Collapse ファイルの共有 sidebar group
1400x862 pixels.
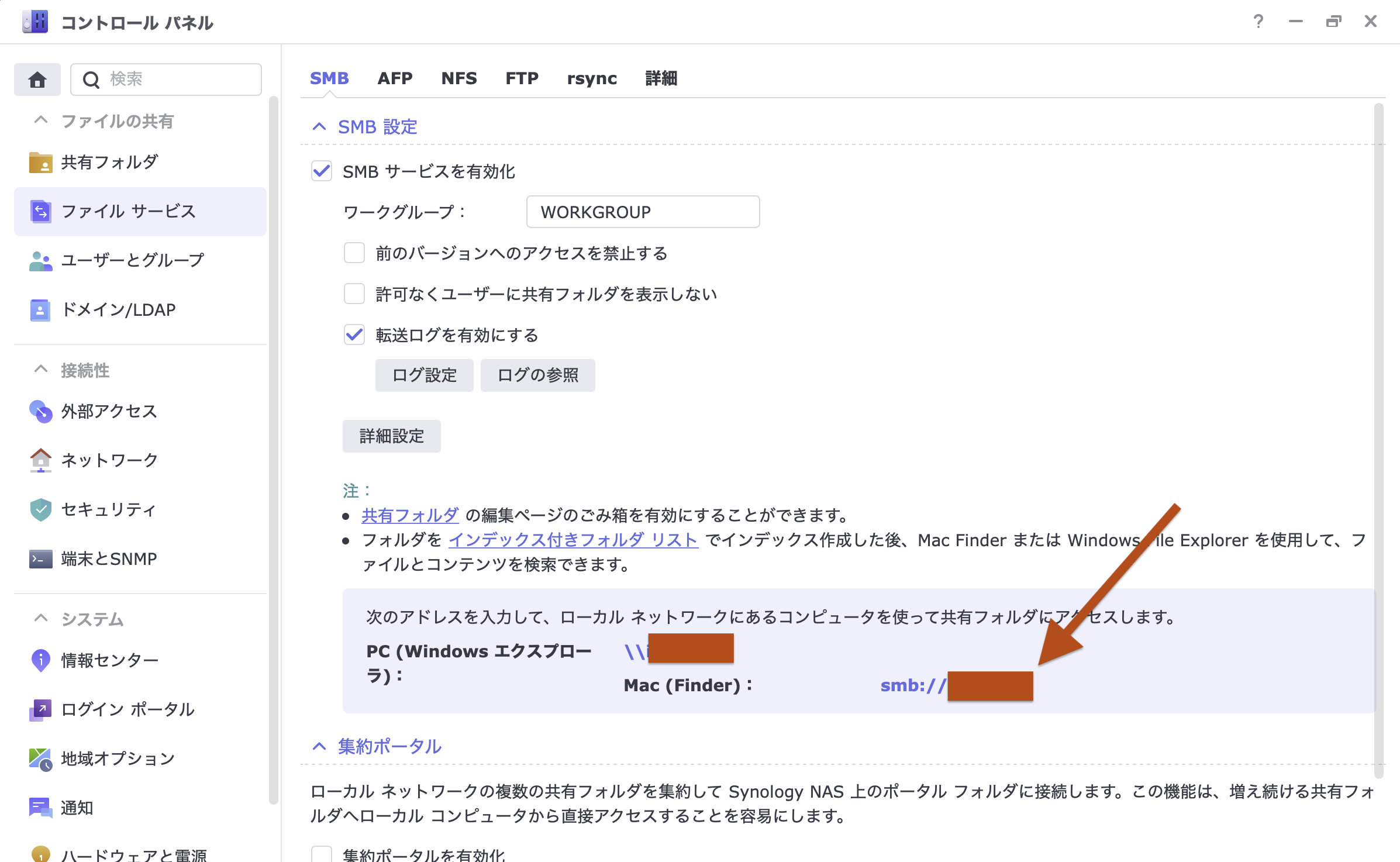[x=41, y=120]
